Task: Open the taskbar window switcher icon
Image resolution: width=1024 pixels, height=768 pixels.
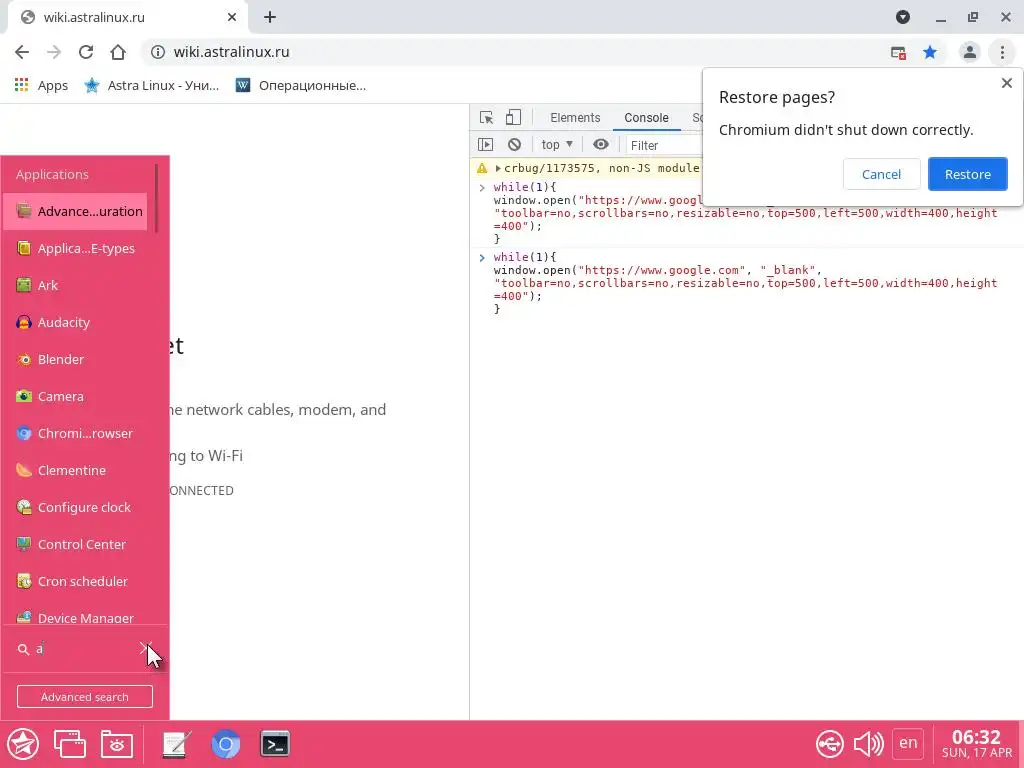Action: click(69, 744)
